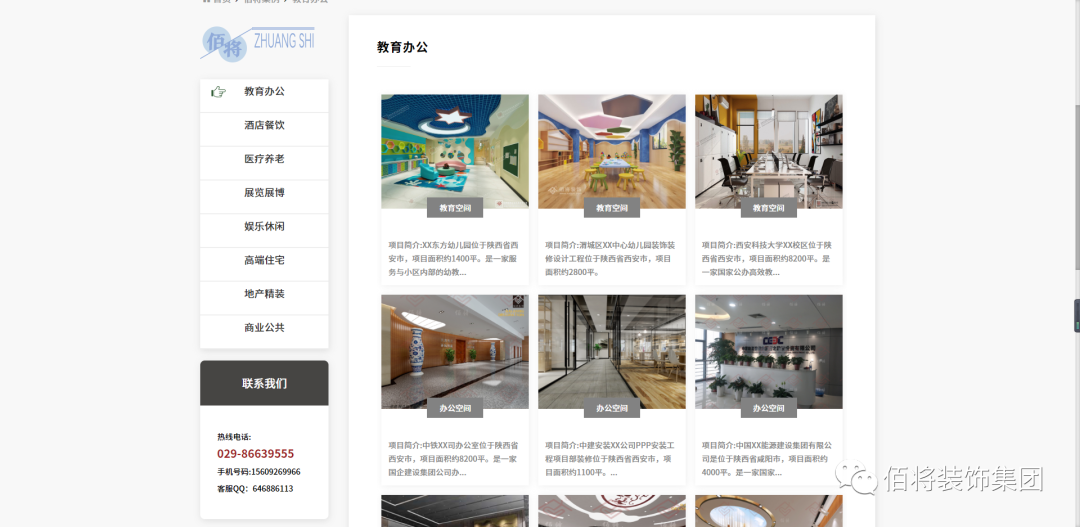This screenshot has width=1080, height=527.
Task: Open the XX东方幼儿园 star-ceiling thumbnail
Action: coord(455,152)
